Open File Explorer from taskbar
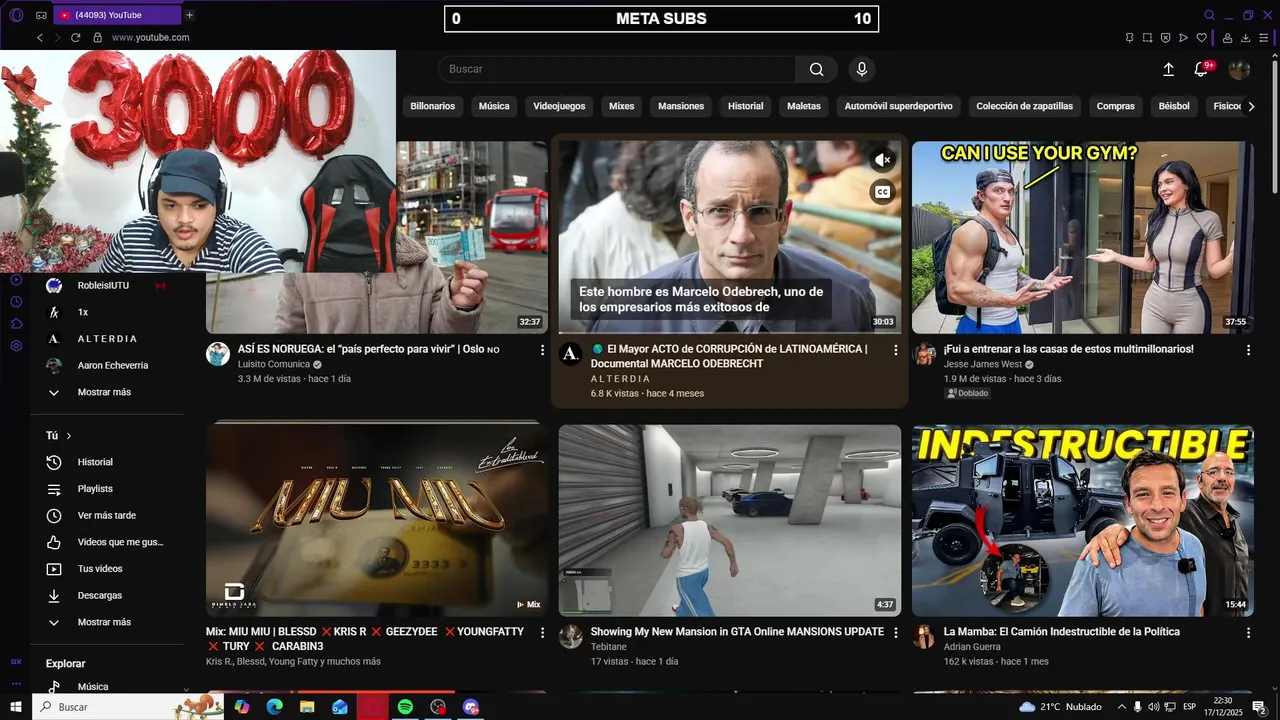 (307, 707)
